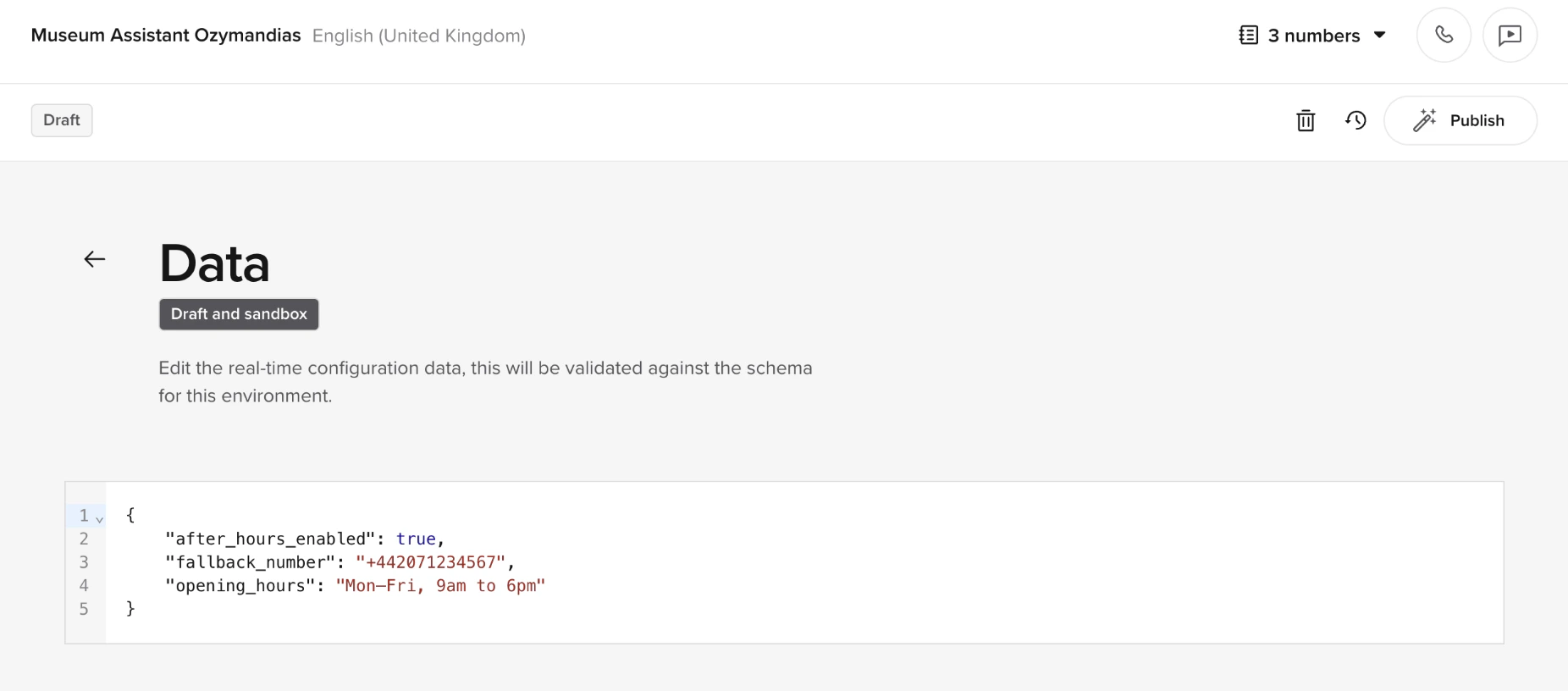Collapse the JSON block via line 1 chevron
Image resolution: width=1568 pixels, height=691 pixels.
99,517
